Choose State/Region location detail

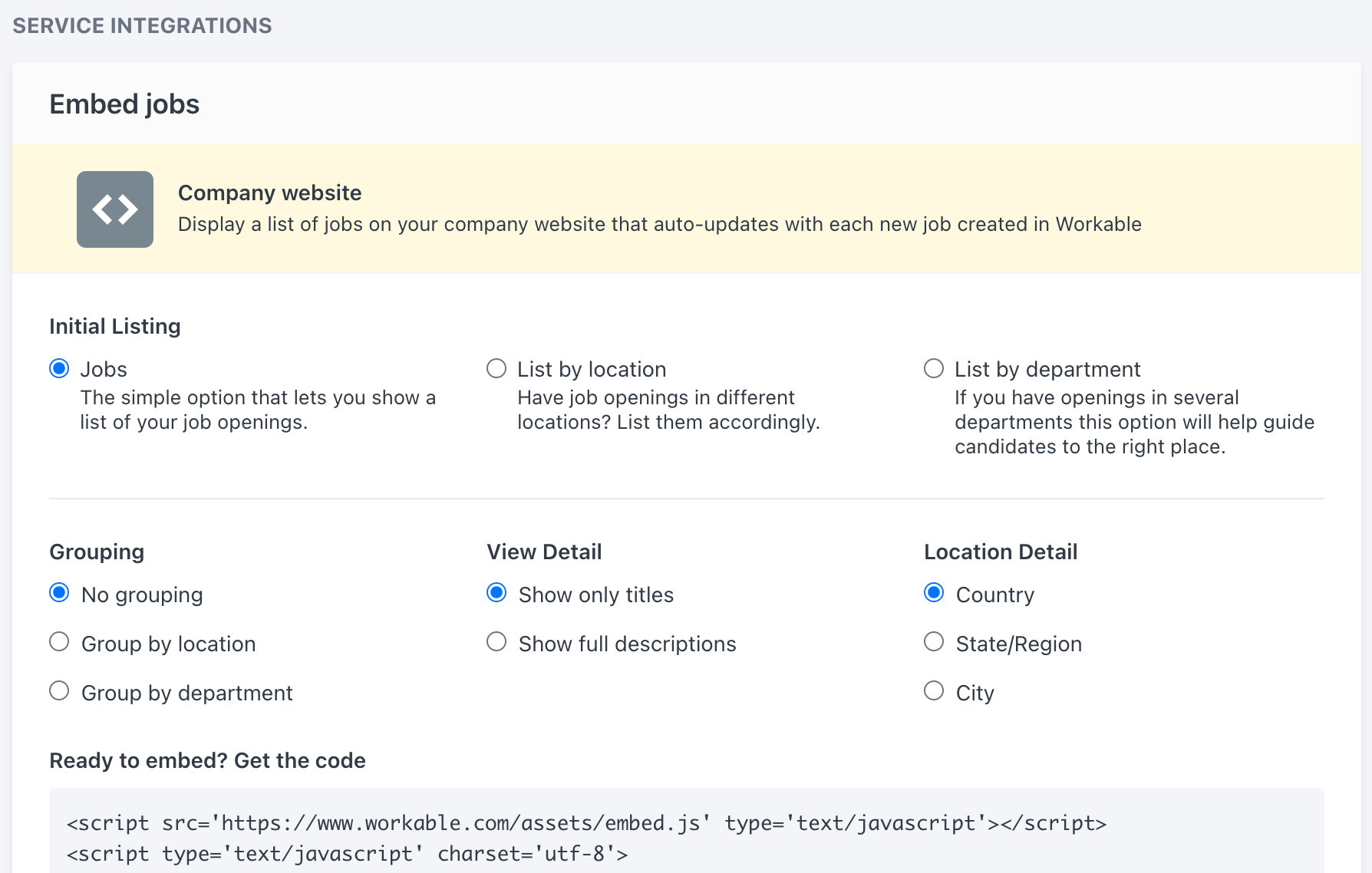click(x=934, y=642)
